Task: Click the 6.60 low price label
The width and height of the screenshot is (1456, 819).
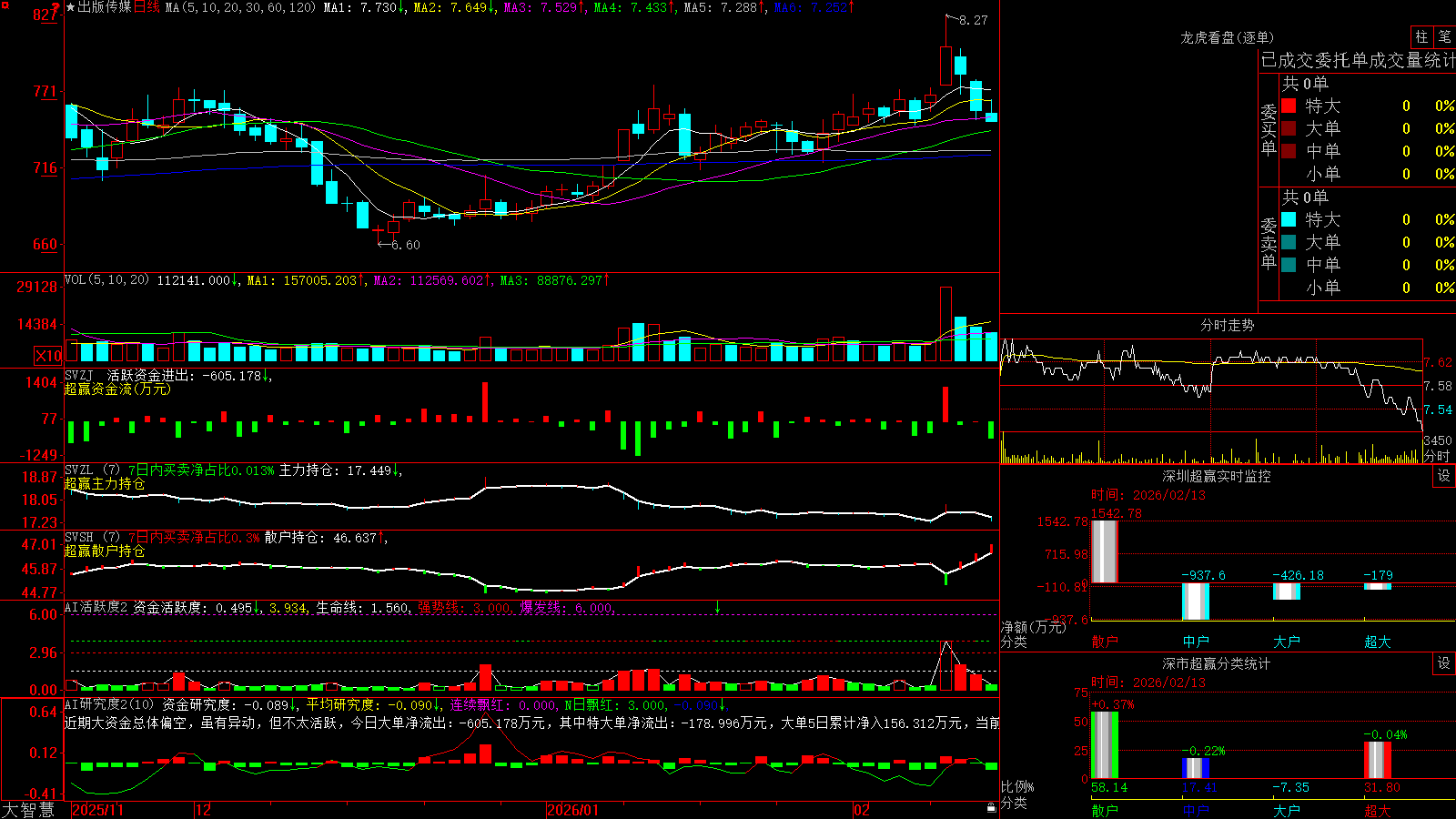Action: [406, 245]
